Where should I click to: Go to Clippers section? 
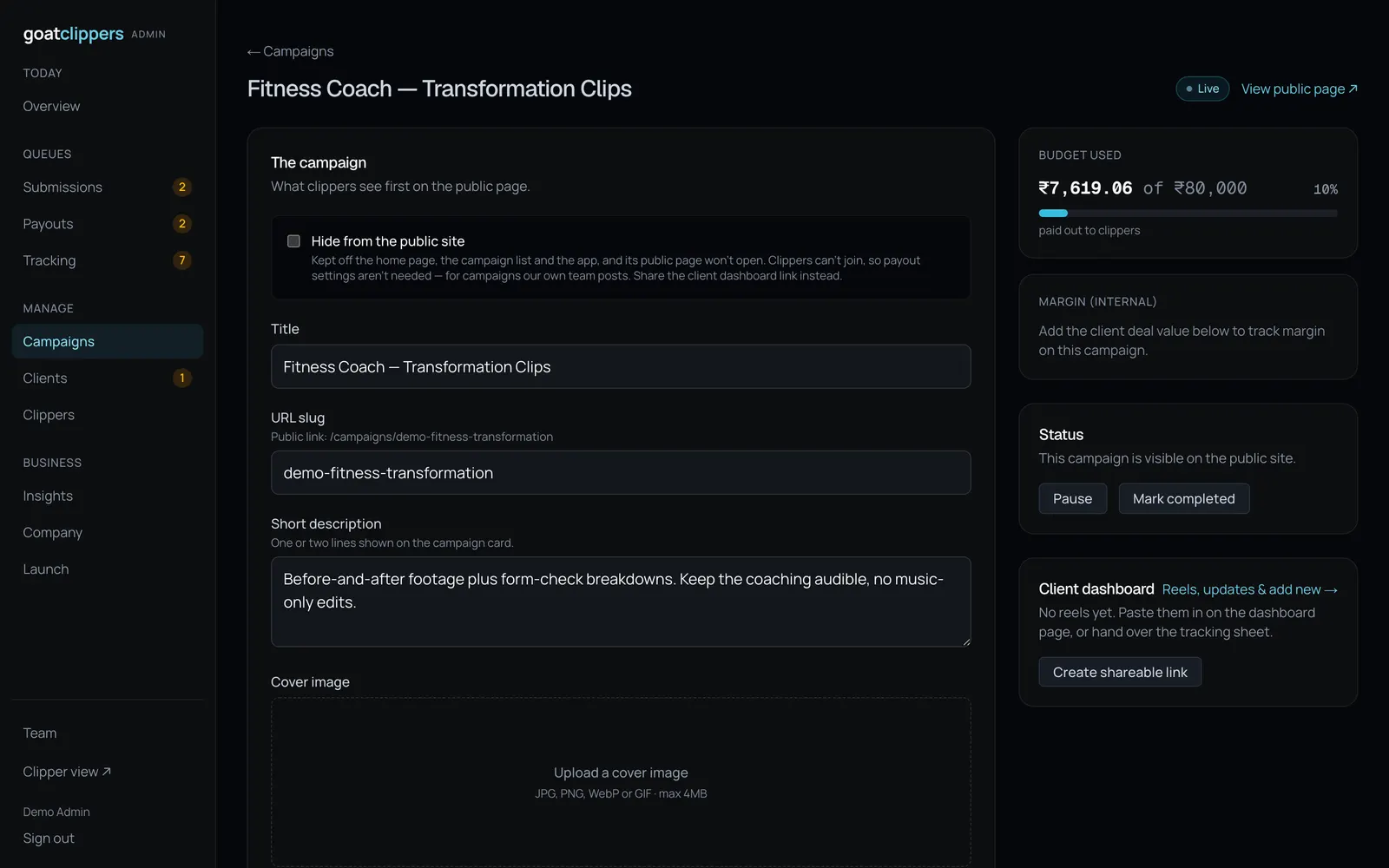pyautogui.click(x=108, y=414)
